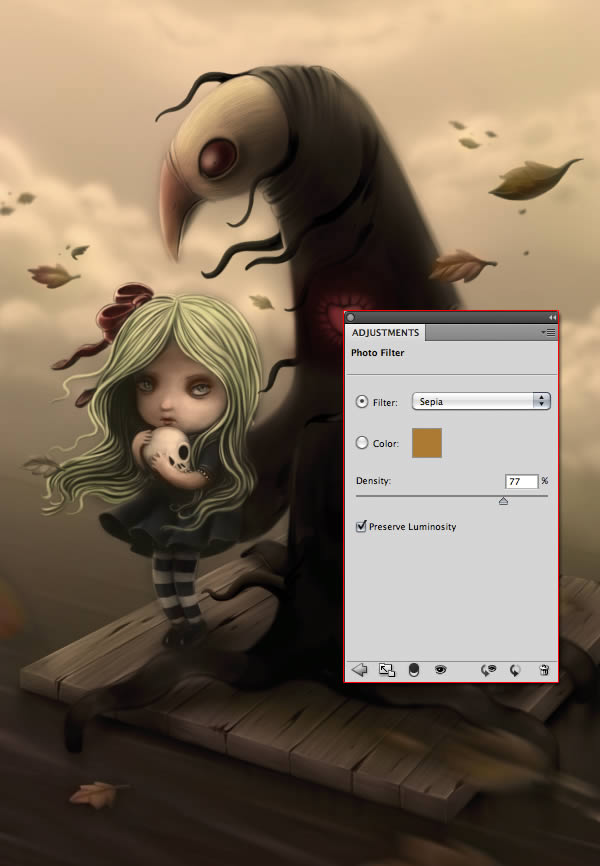Reset adjustment to defaults icon
The image size is (600, 866).
pyautogui.click(x=515, y=670)
